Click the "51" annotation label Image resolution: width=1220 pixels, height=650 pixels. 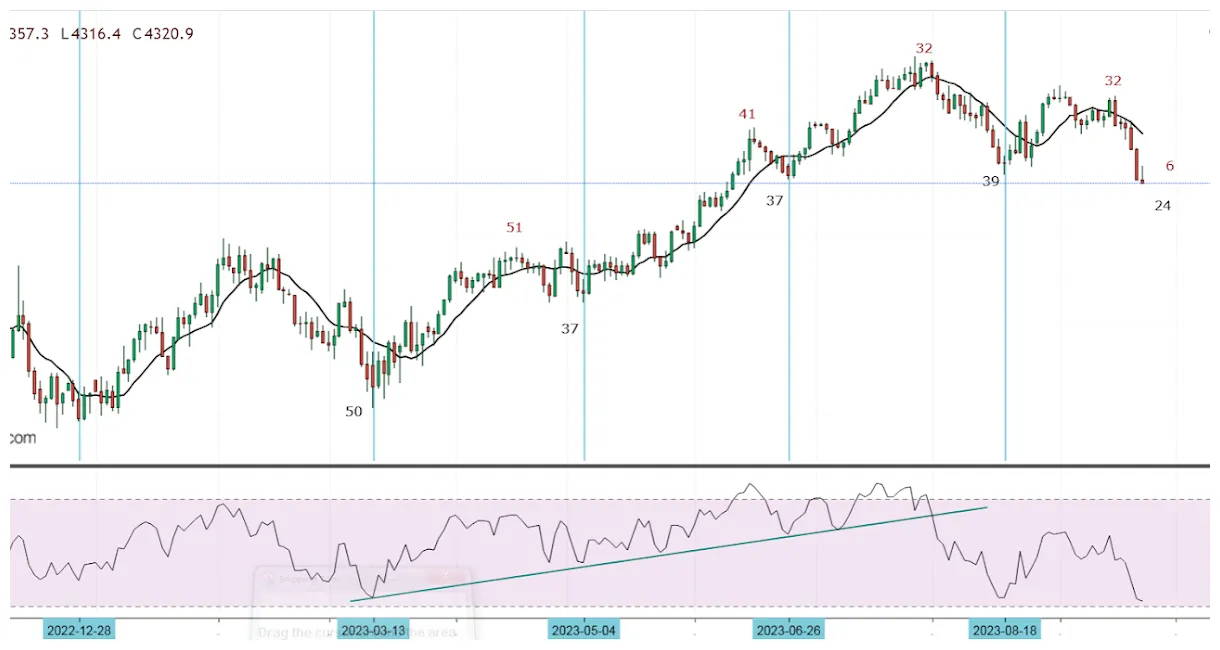pyautogui.click(x=514, y=227)
